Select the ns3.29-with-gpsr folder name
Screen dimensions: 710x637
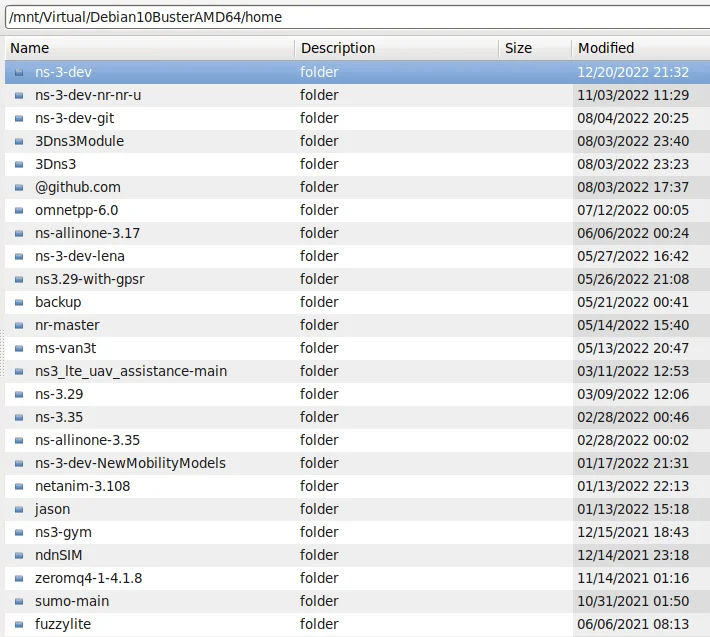(90, 279)
